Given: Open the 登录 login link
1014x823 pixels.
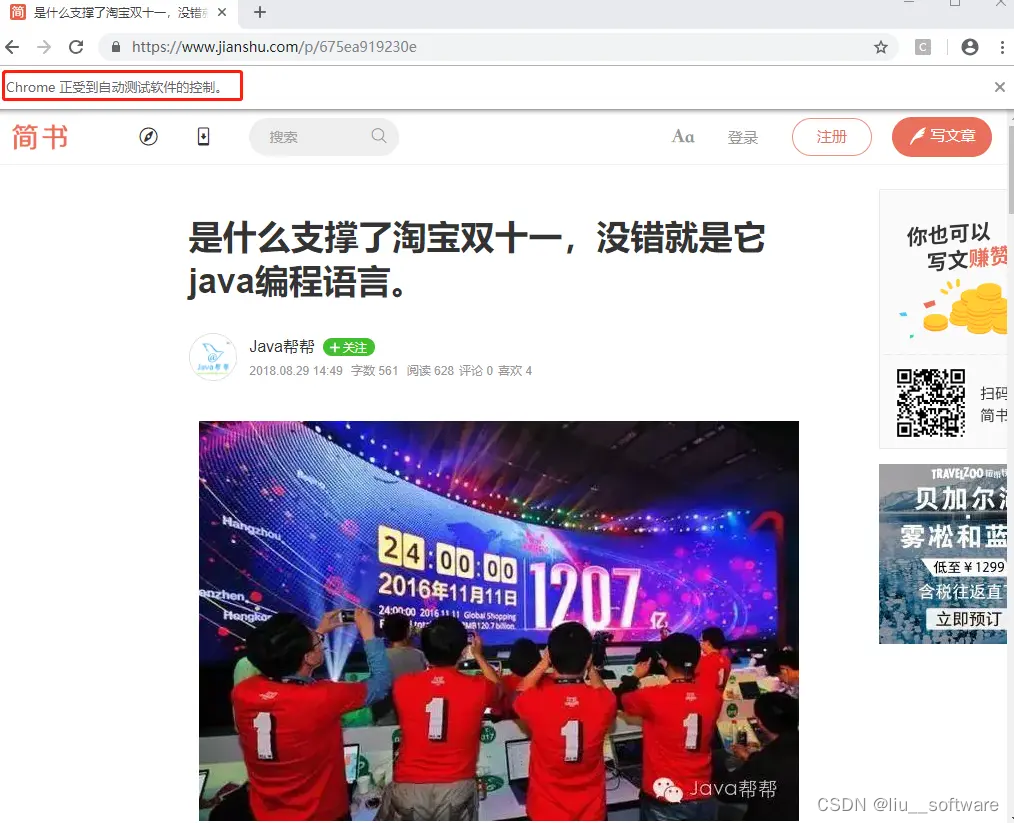Looking at the screenshot, I should coord(743,137).
